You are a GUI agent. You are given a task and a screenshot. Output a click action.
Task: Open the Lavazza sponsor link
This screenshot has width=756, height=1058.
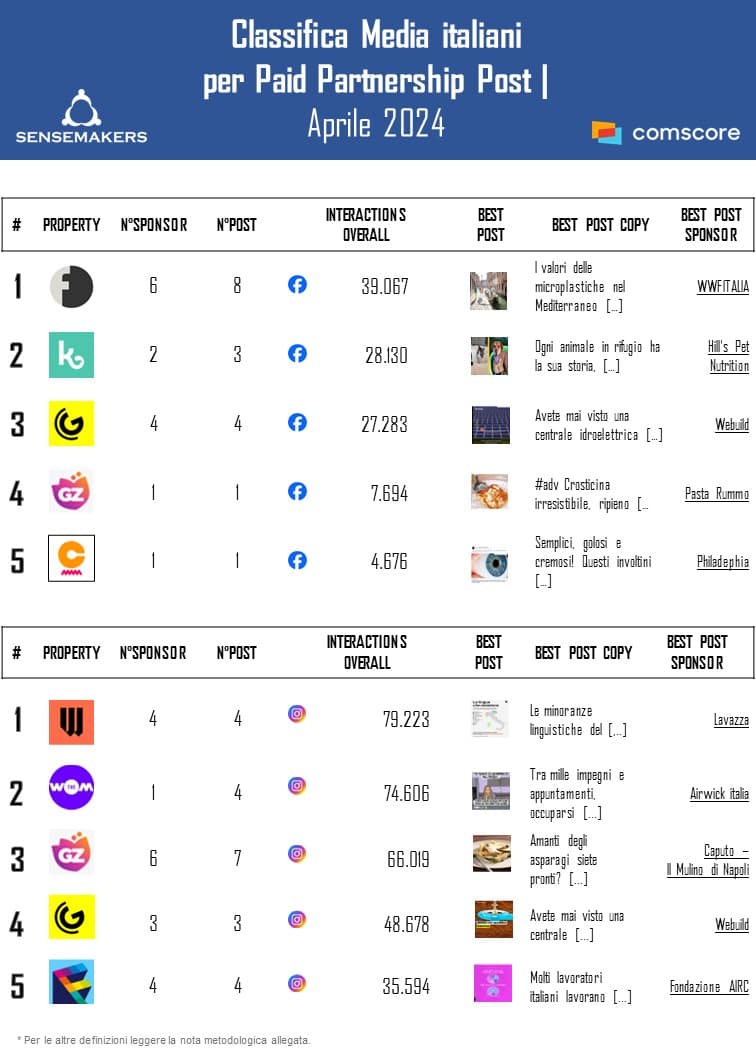pos(730,720)
